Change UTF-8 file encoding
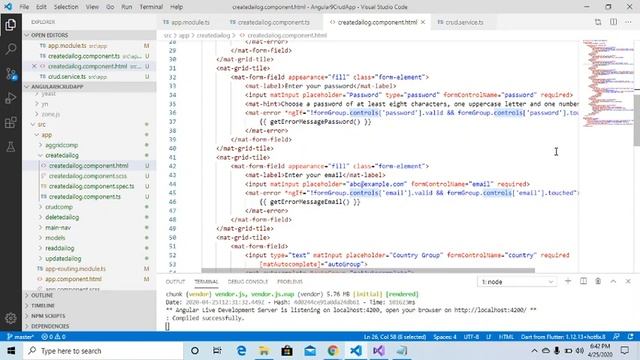 pyautogui.click(x=471, y=337)
